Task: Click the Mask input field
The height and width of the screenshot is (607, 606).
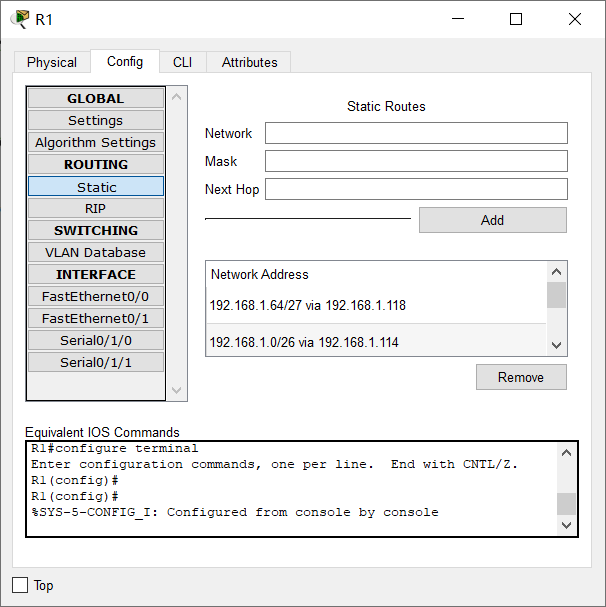Action: click(x=416, y=161)
